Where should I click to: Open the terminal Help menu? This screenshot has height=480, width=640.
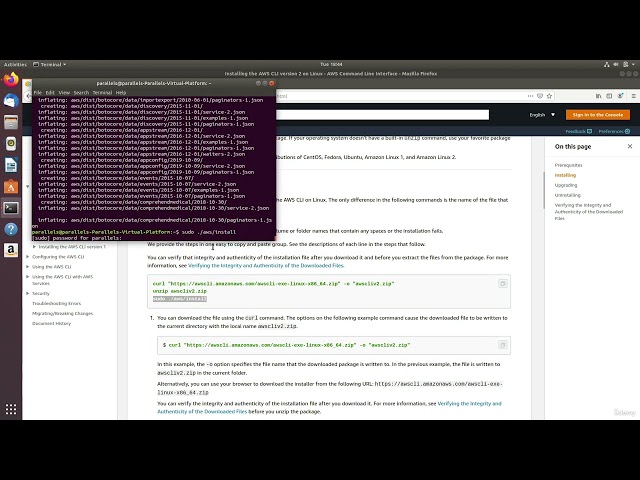pos(121,93)
